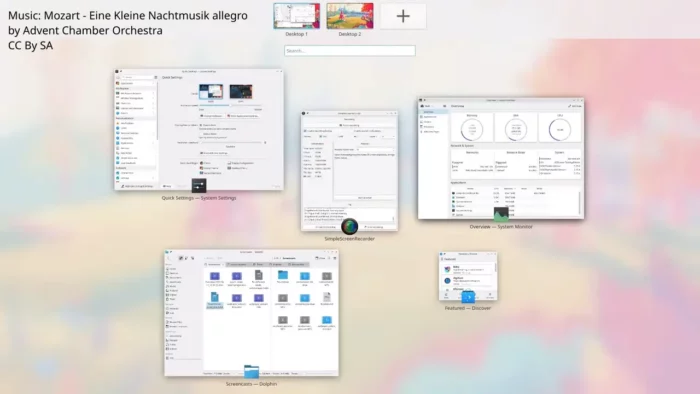Click the "Overview — System Monitor" caption
Viewport: 700px width, 394px height.
501,227
